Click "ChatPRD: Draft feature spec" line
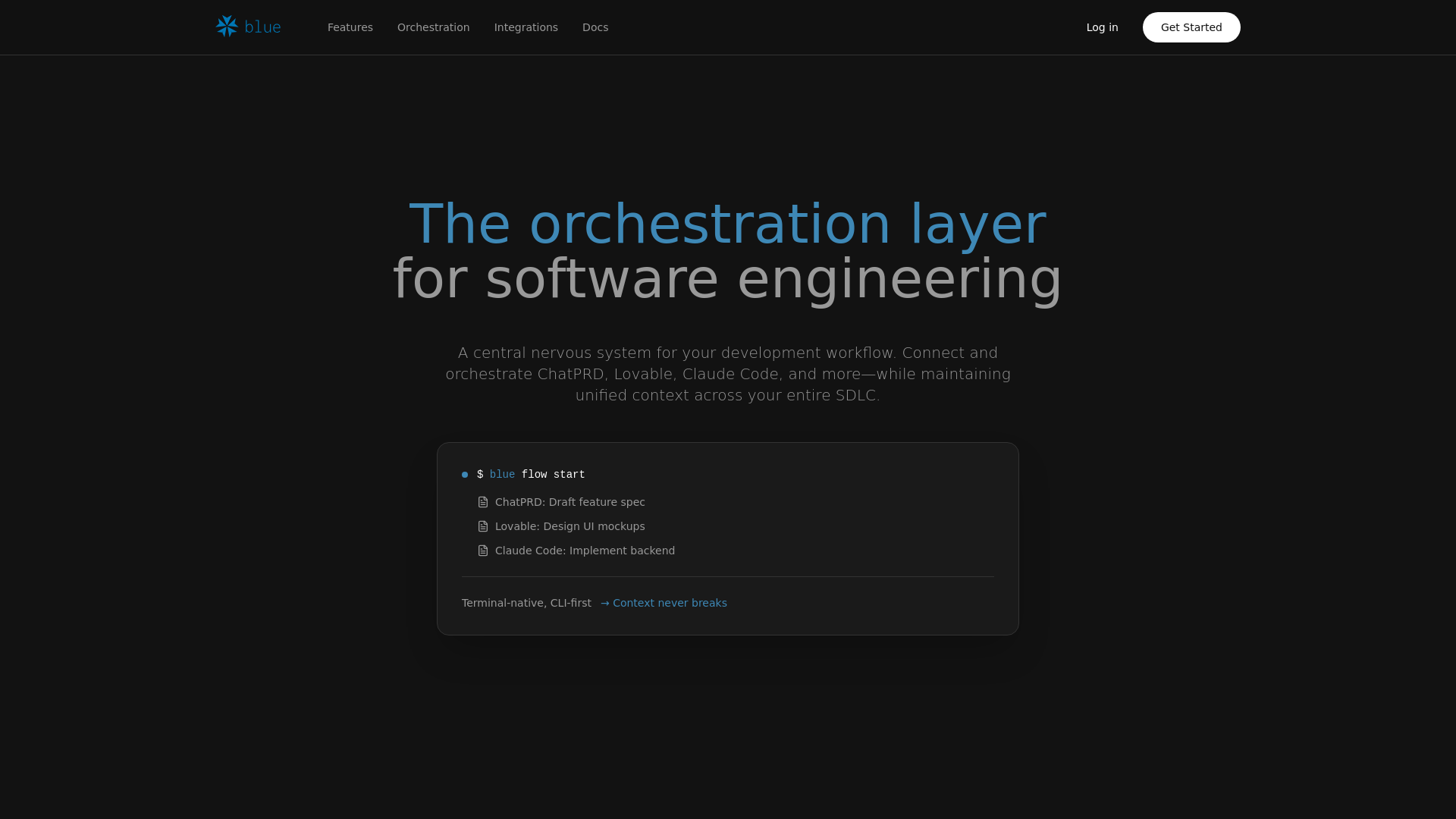Viewport: 1456px width, 819px height. click(x=570, y=502)
